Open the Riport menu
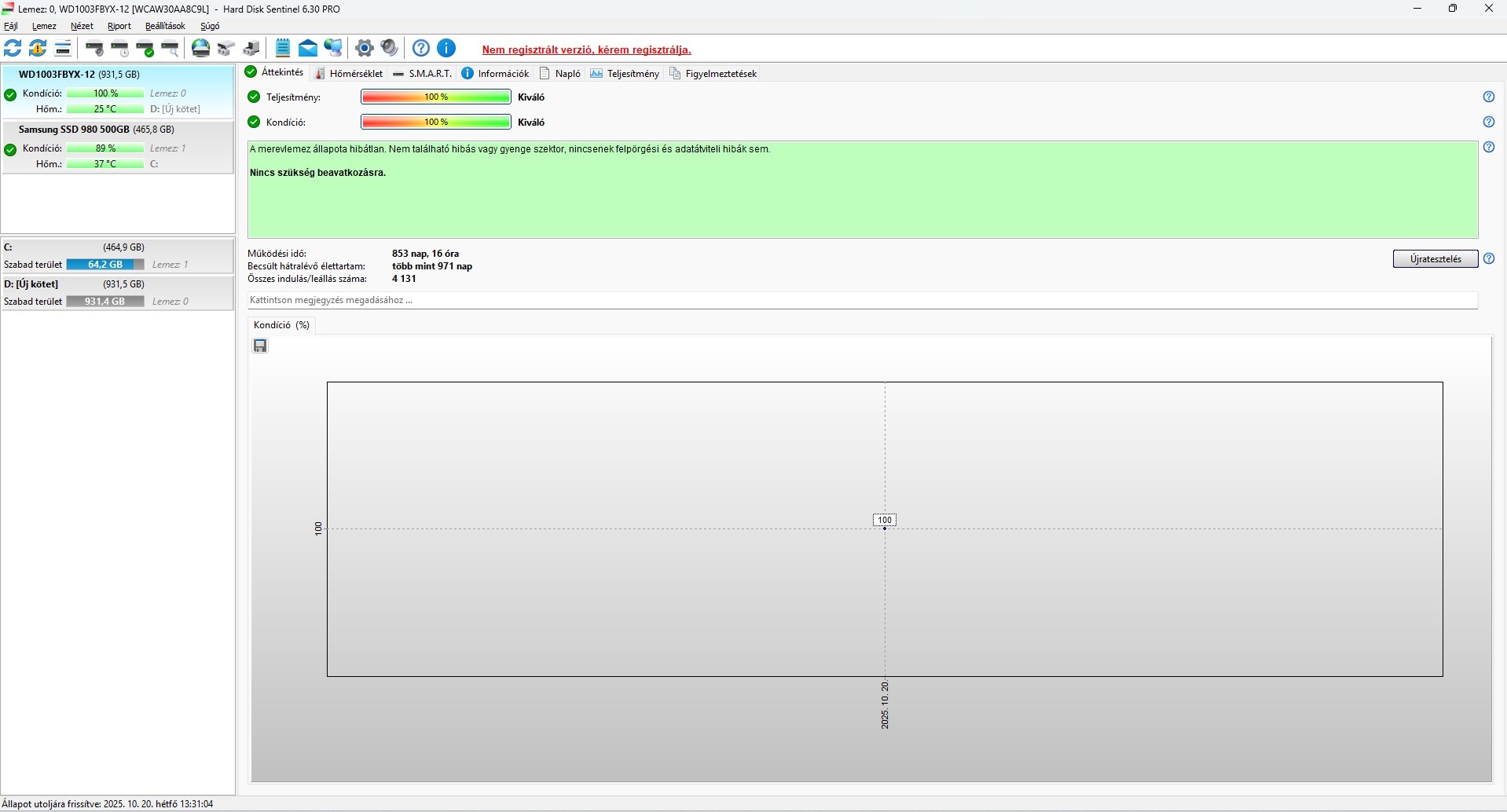 (x=119, y=26)
